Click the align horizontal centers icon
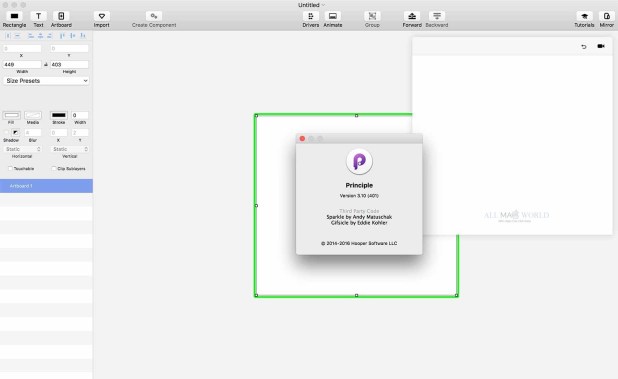The width and height of the screenshot is (618, 379). tap(40, 36)
